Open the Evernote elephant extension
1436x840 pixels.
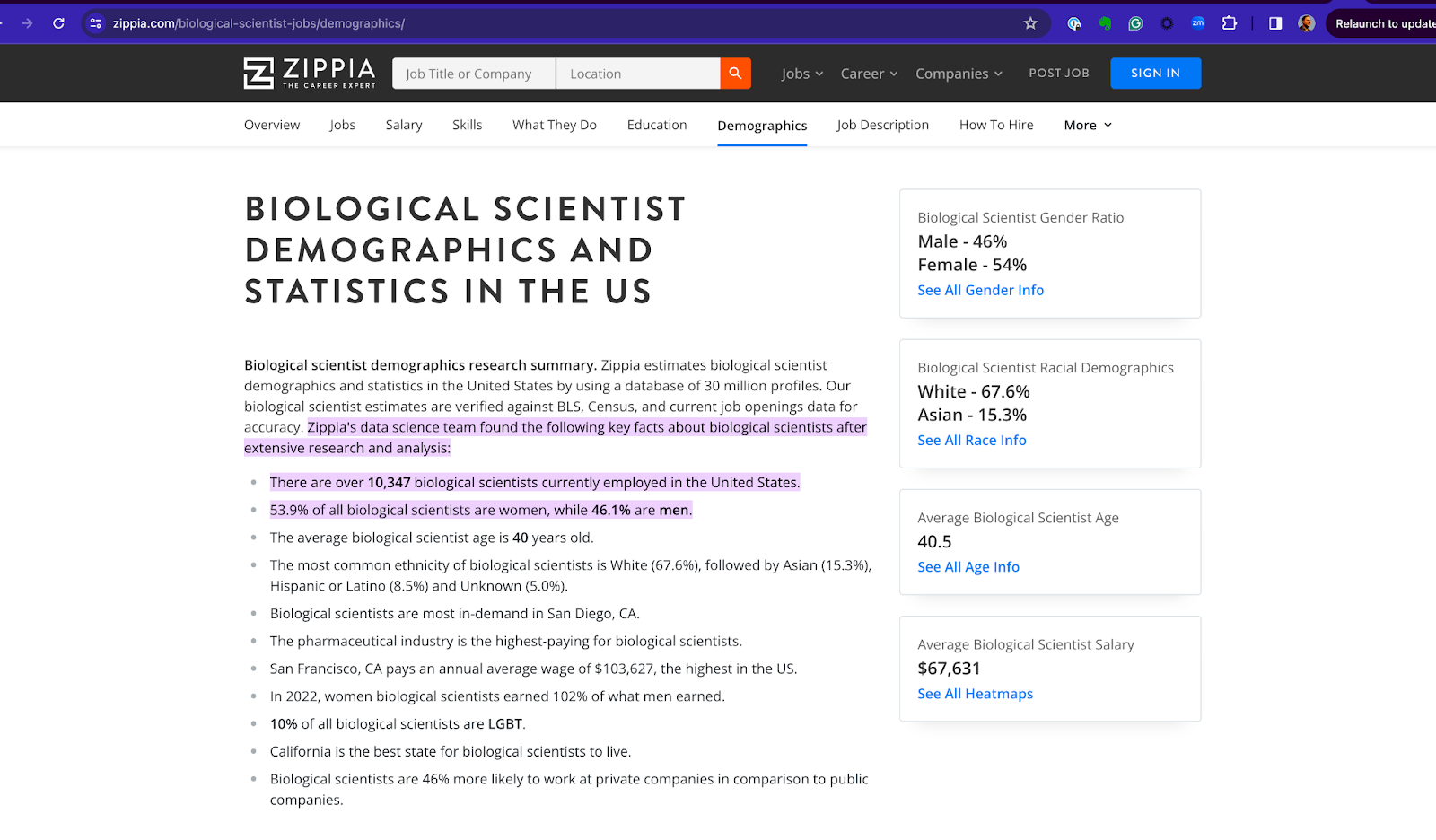[1105, 23]
